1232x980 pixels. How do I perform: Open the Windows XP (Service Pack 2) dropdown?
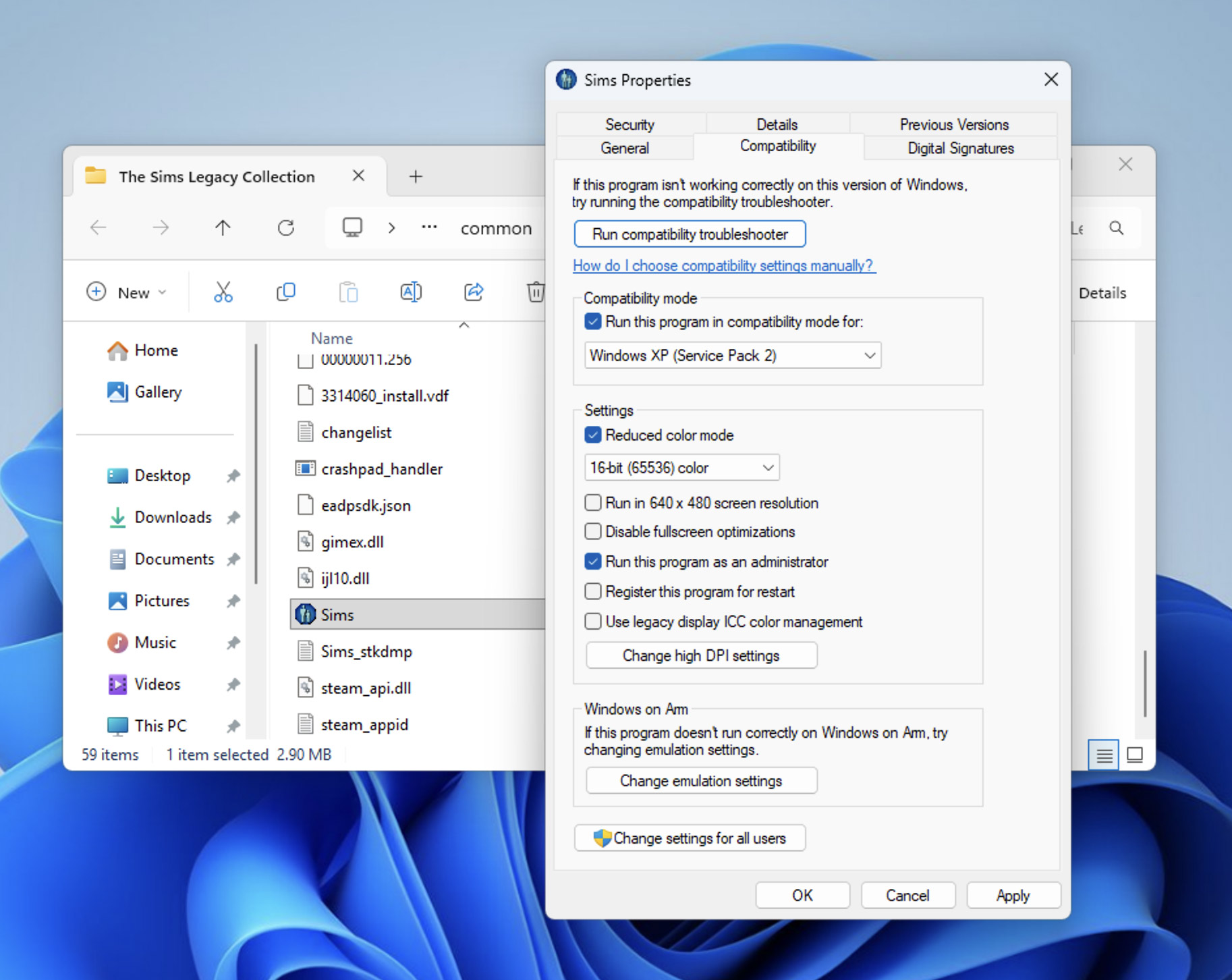click(x=733, y=356)
